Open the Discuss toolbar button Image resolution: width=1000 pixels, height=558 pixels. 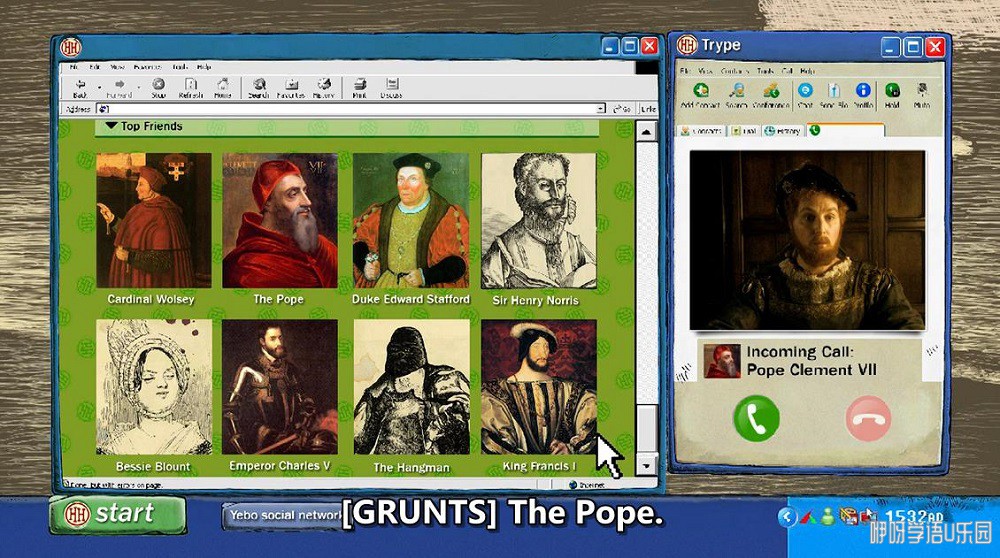click(x=392, y=88)
